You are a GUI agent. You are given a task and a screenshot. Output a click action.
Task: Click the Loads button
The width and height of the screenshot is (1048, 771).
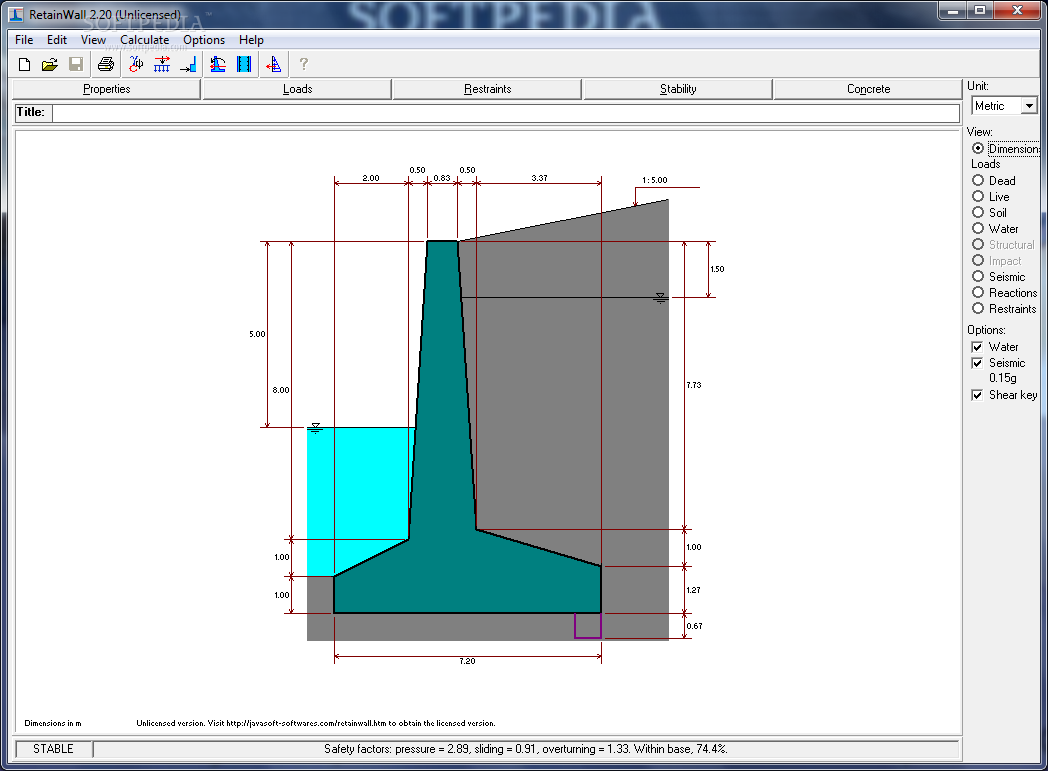(x=297, y=89)
